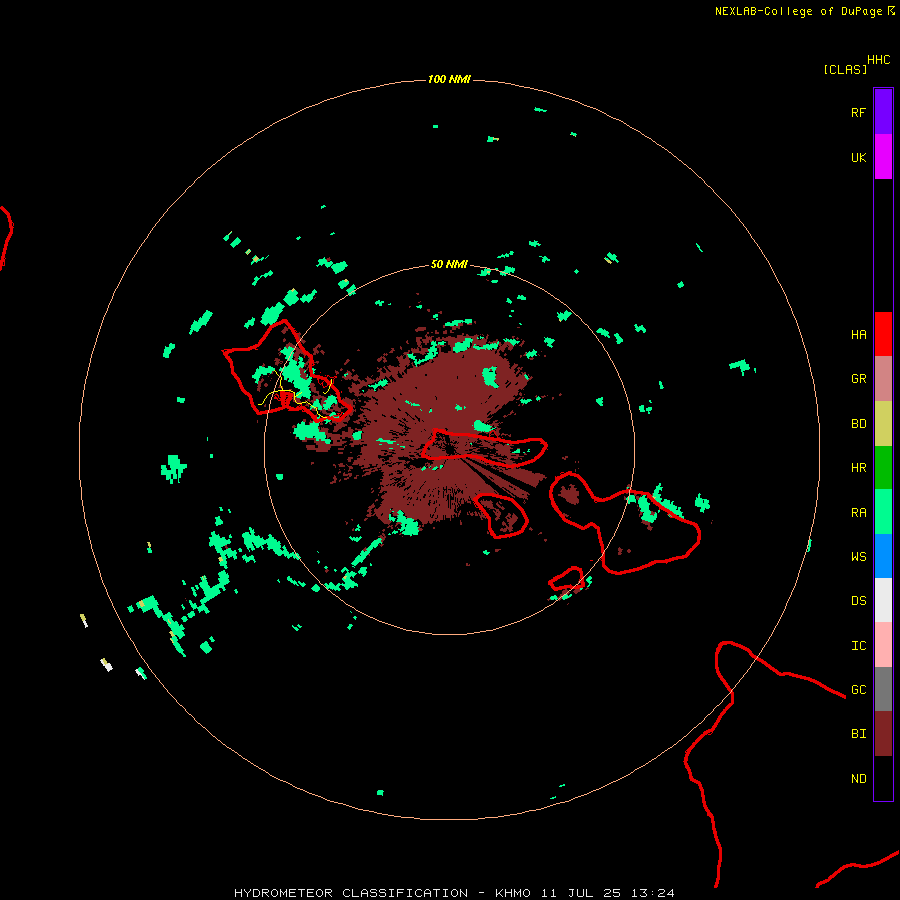The image size is (900, 900).
Task: Click the 'RA' legend label
Action: pos(858,513)
